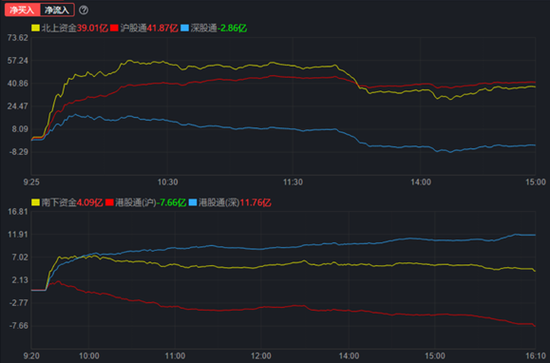
Task: Click the red 沪股通 legend swatch
Action: (x=114, y=28)
